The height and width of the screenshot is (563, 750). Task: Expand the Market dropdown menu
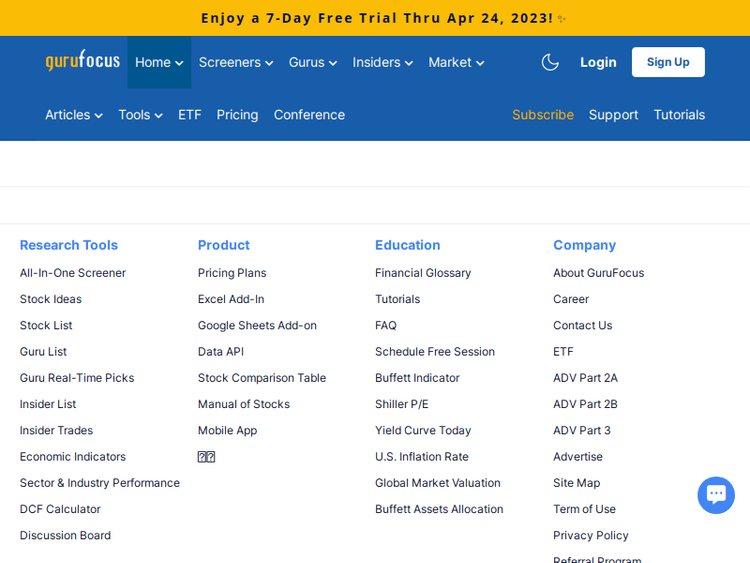click(456, 62)
